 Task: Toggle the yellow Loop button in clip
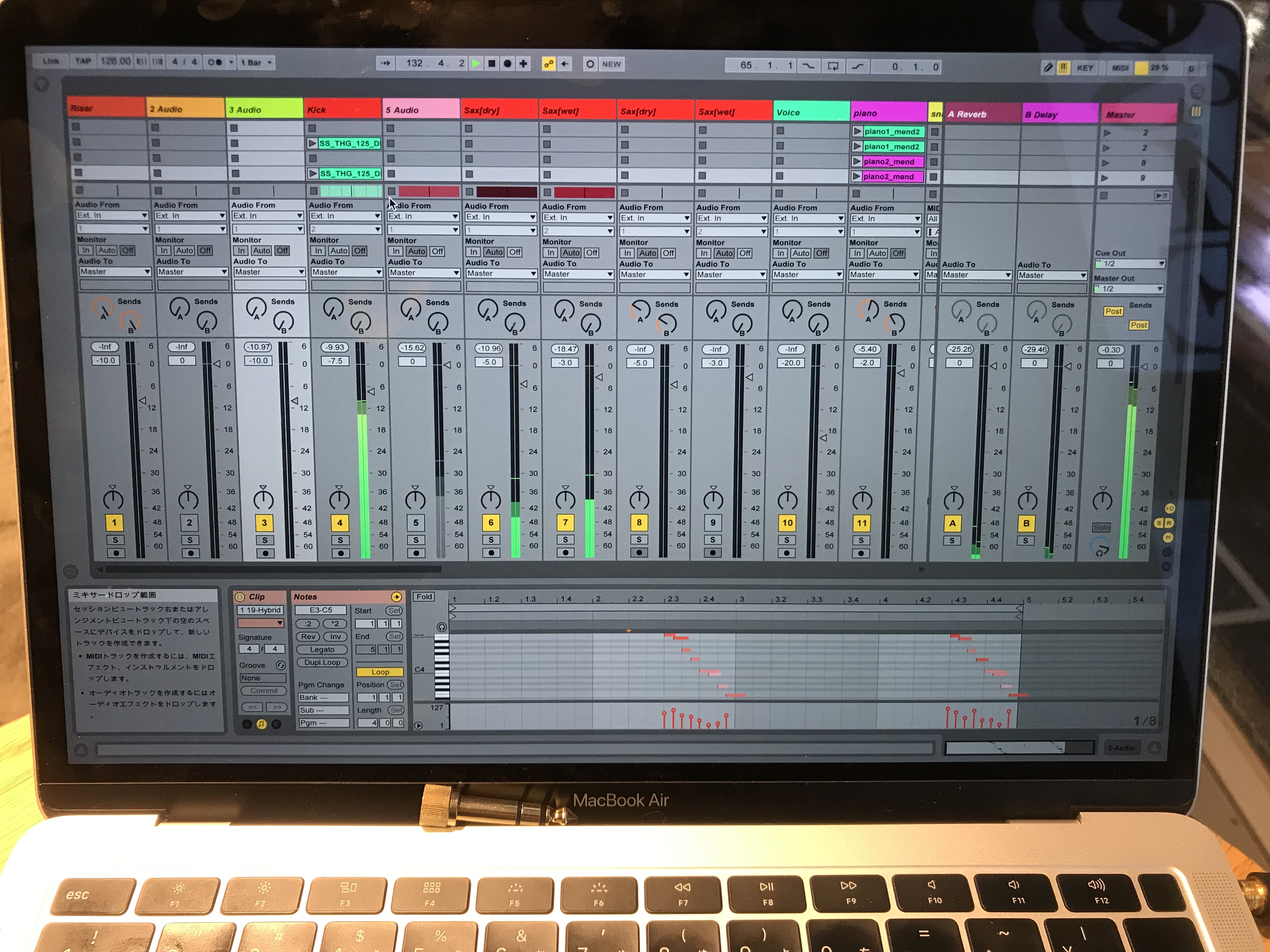click(380, 671)
